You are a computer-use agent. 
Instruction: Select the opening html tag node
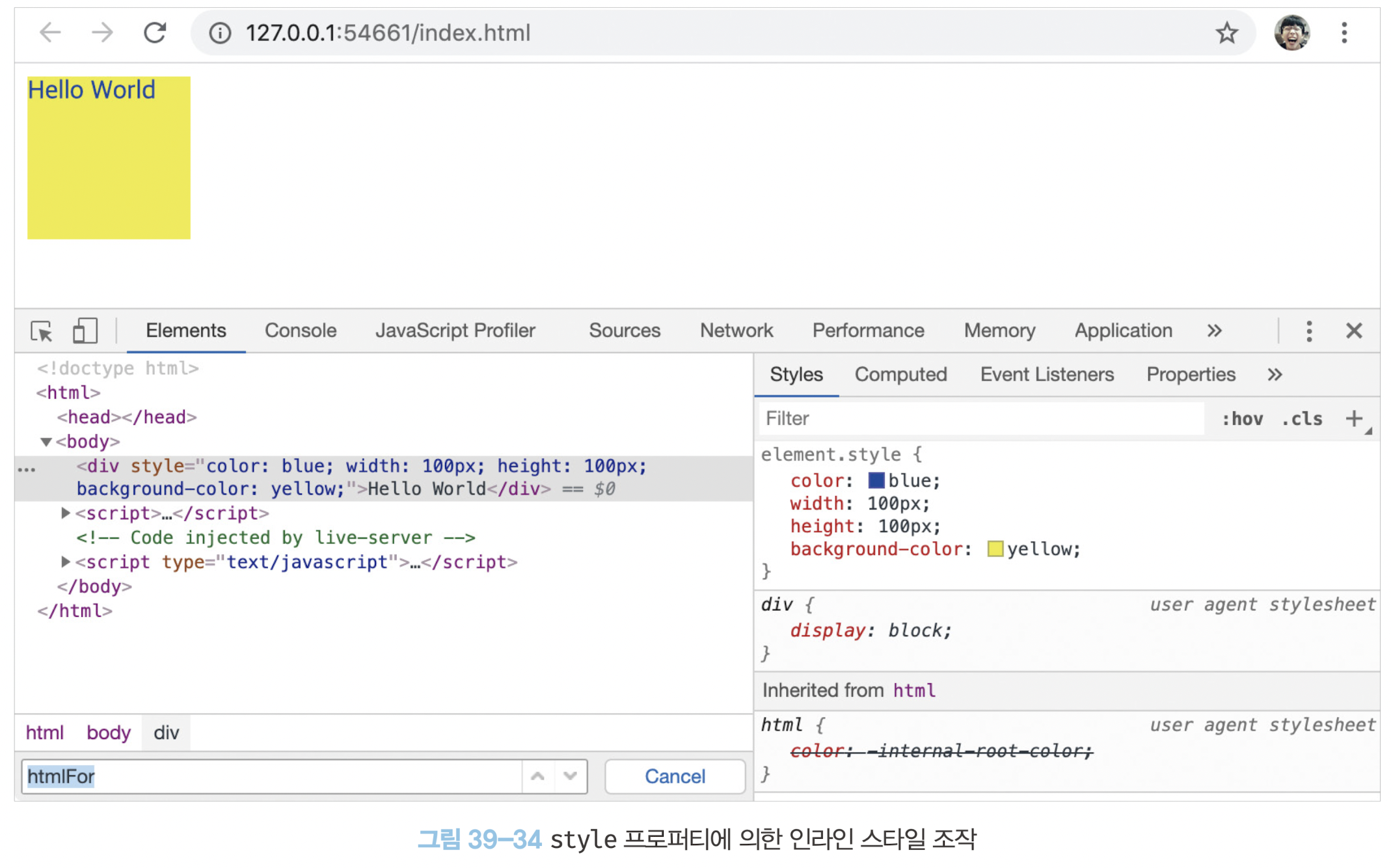click(x=68, y=393)
